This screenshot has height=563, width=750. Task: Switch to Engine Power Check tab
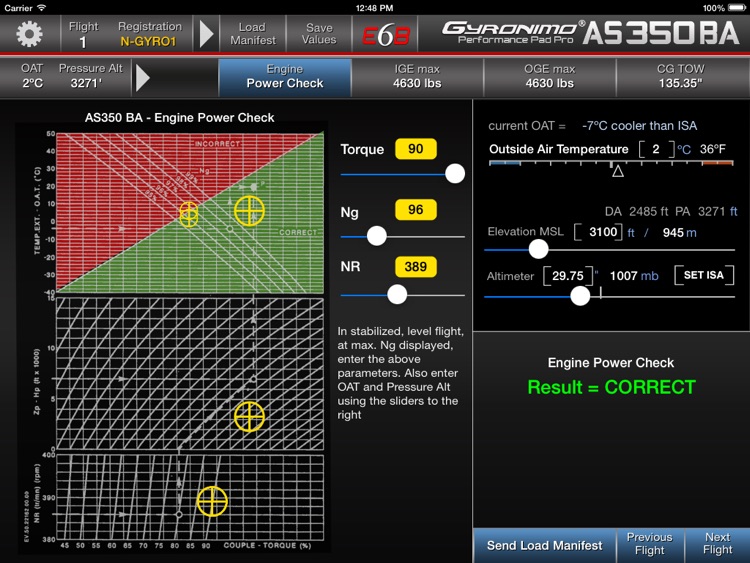pos(285,77)
